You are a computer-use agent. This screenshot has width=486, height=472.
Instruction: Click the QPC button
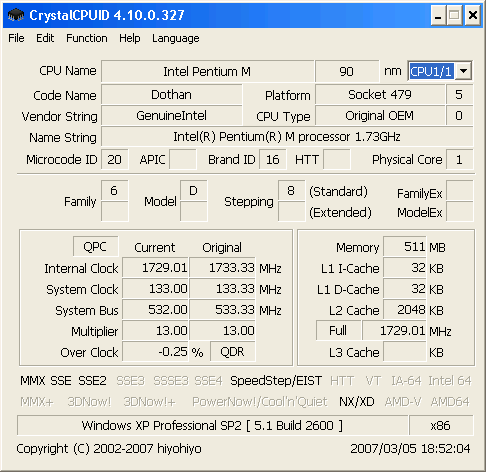95,247
